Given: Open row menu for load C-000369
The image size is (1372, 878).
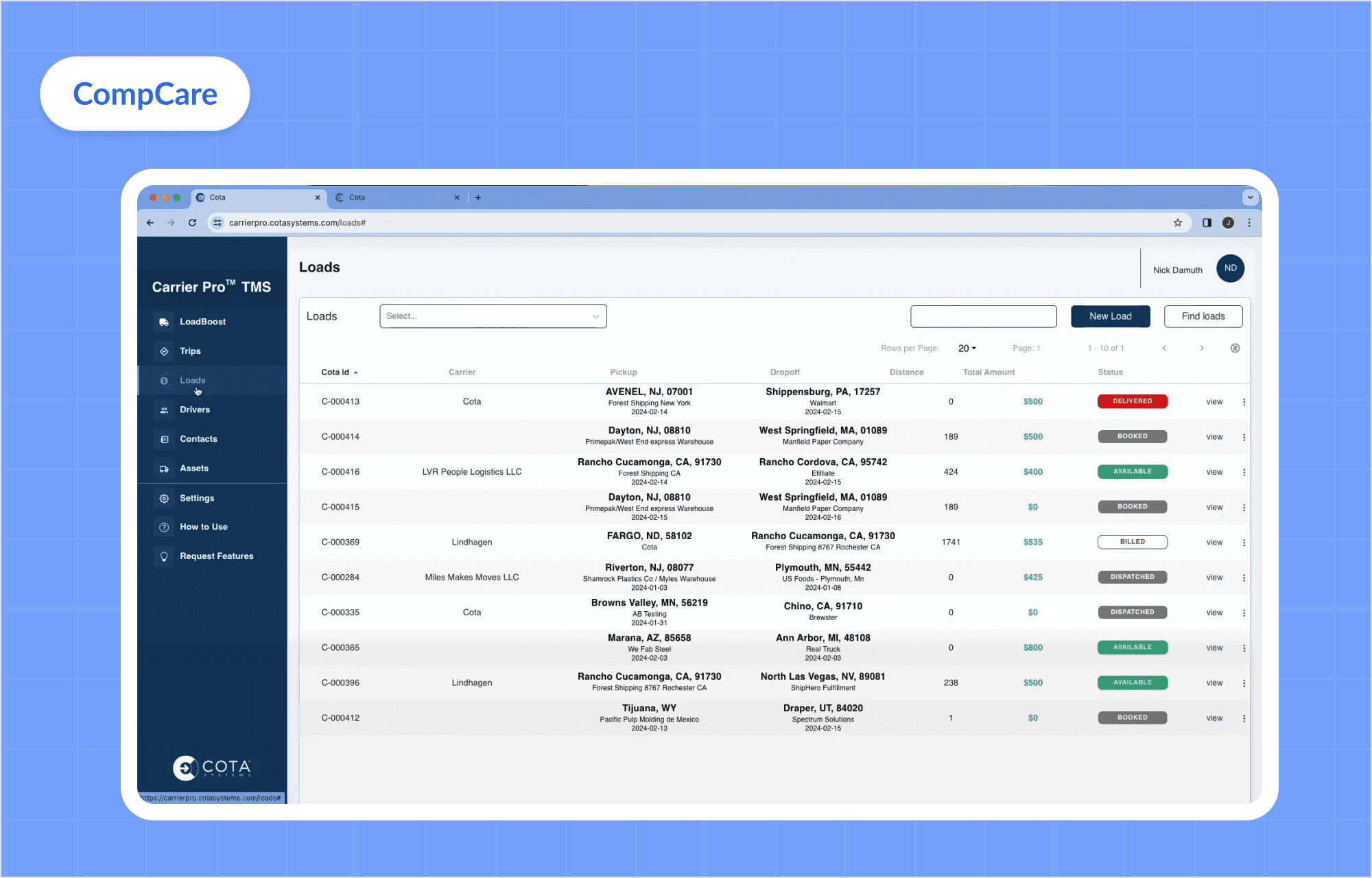Looking at the screenshot, I should click(x=1244, y=543).
